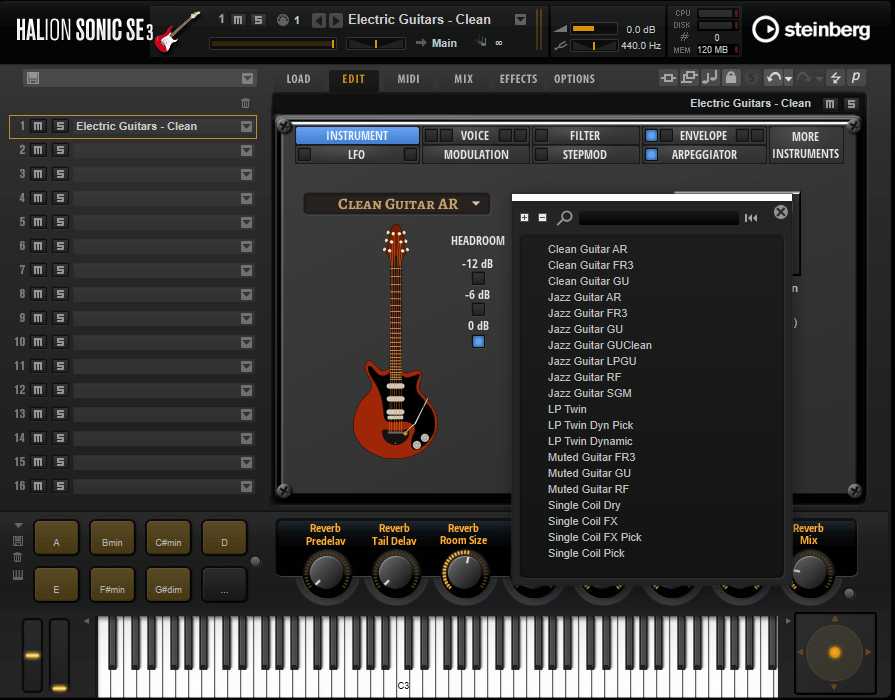Click the save trigger pads disk icon
This screenshot has width=895, height=700.
click(18, 541)
